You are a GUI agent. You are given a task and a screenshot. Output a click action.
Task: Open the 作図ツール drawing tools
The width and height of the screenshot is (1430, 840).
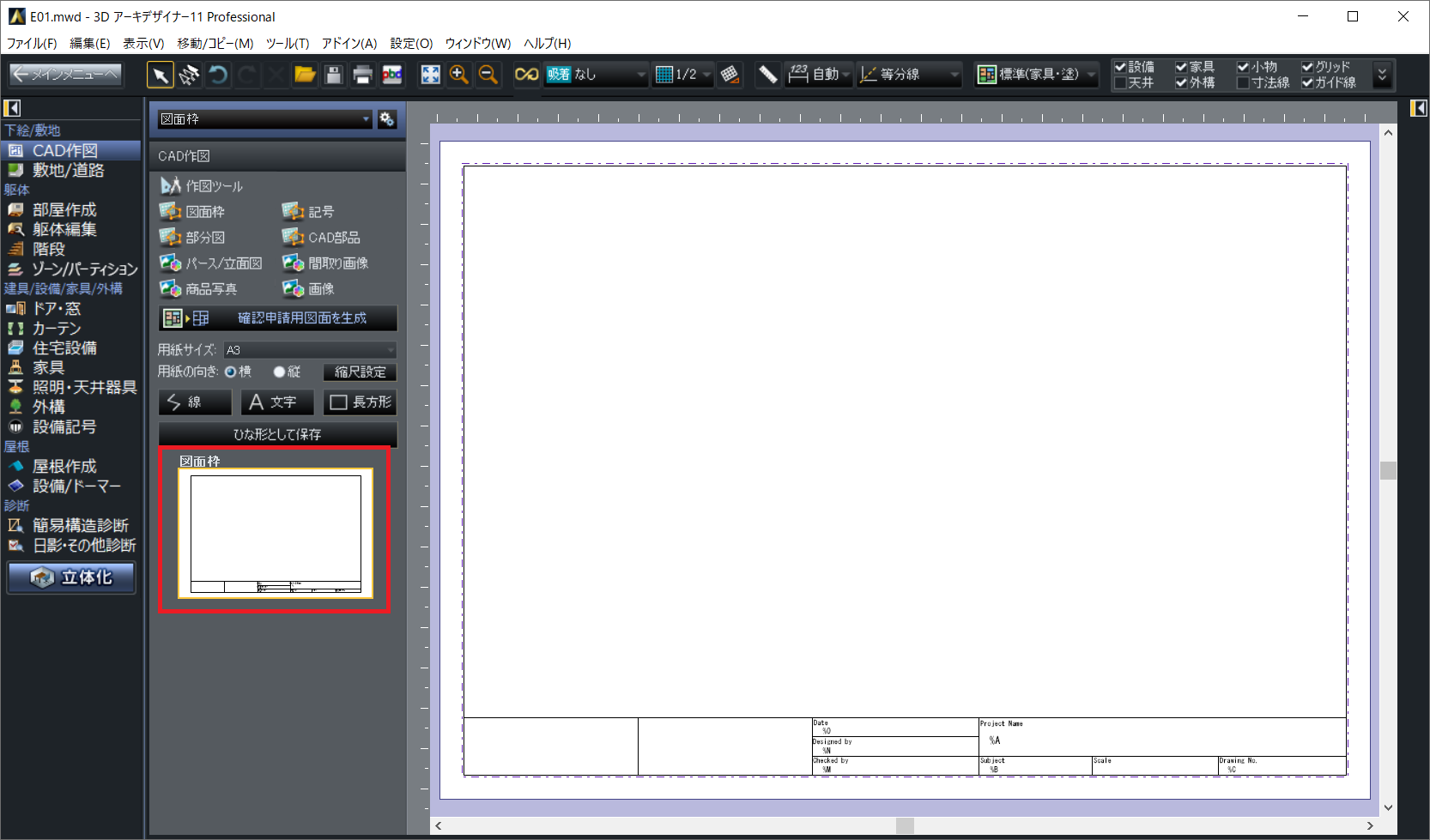[203, 186]
